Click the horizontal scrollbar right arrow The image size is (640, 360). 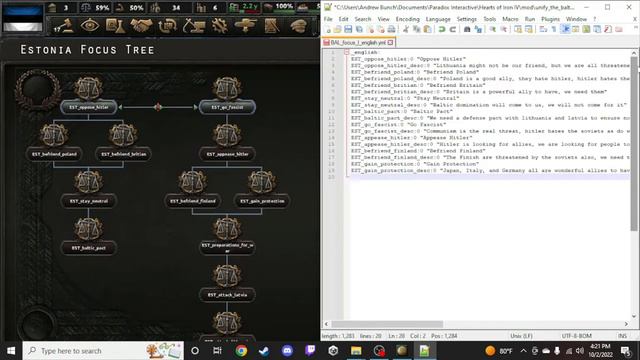[x=626, y=324]
